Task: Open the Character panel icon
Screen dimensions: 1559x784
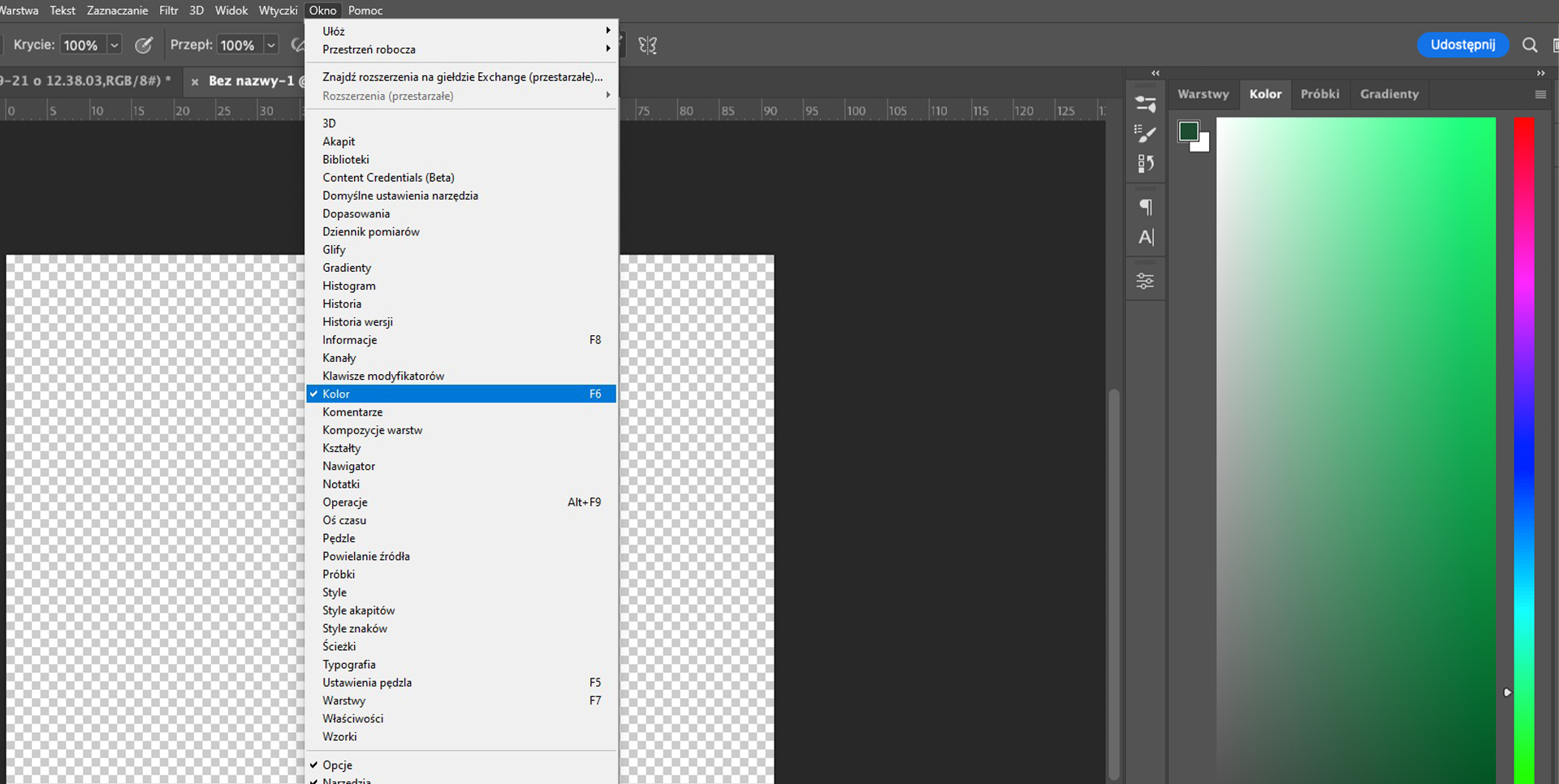Action: click(1146, 238)
